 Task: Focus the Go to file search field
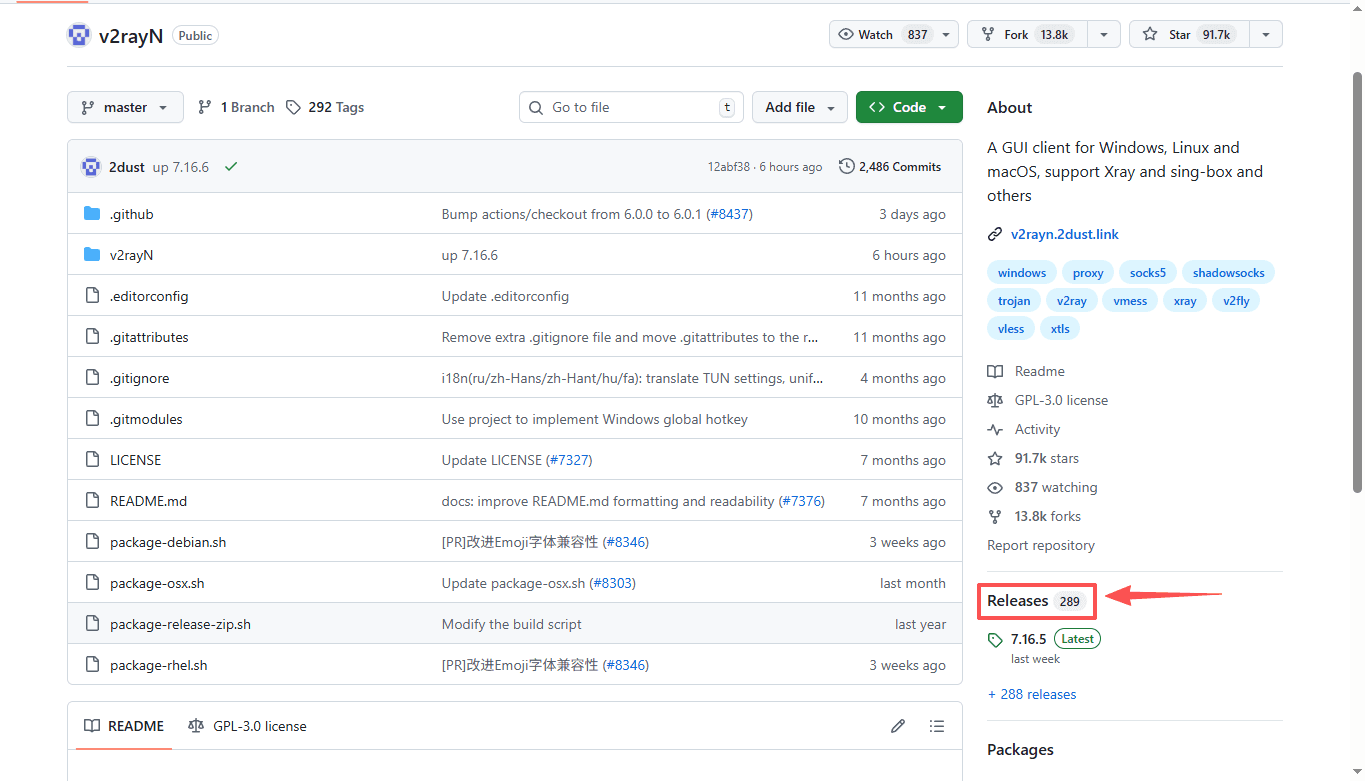point(630,107)
